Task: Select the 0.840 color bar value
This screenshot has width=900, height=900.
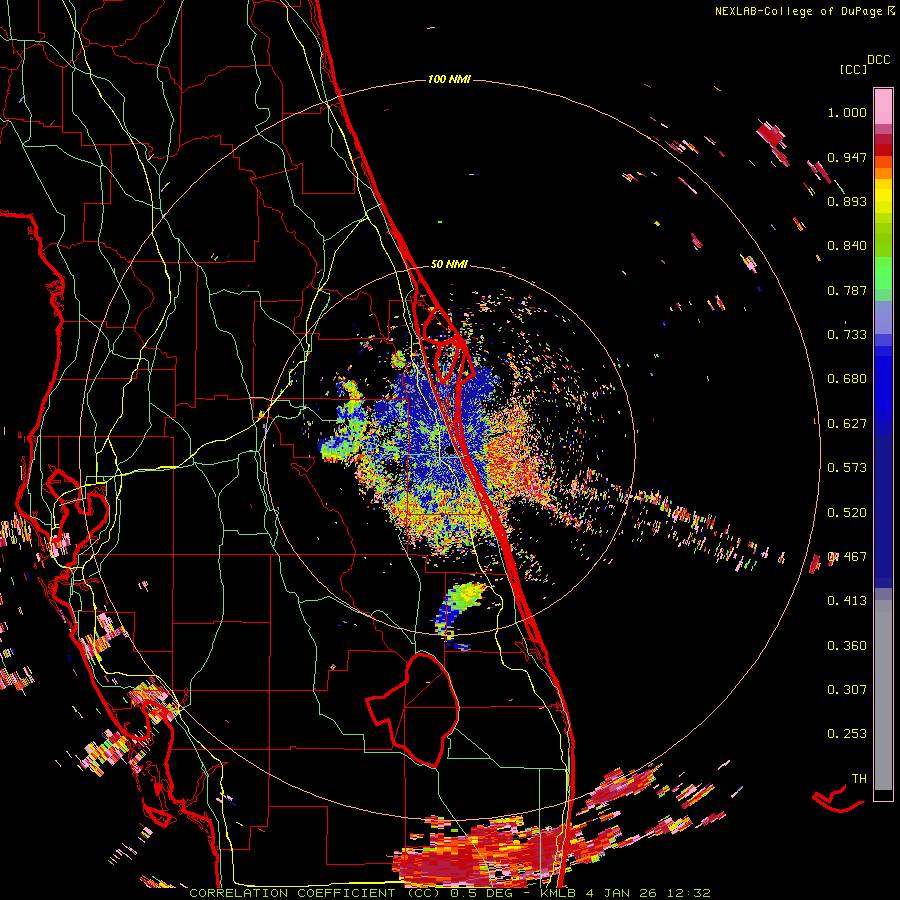Action: coord(847,246)
